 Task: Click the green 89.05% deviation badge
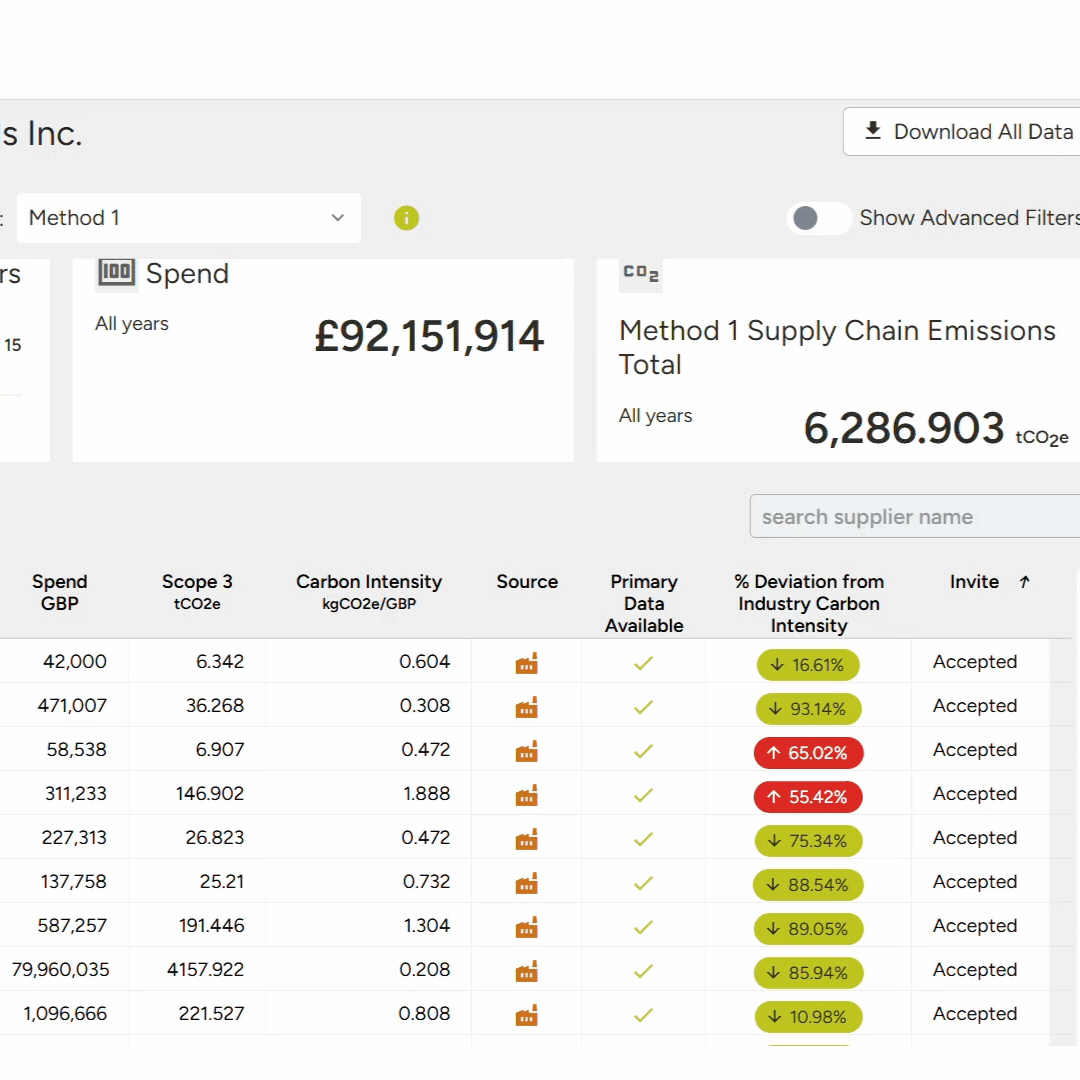click(x=808, y=929)
